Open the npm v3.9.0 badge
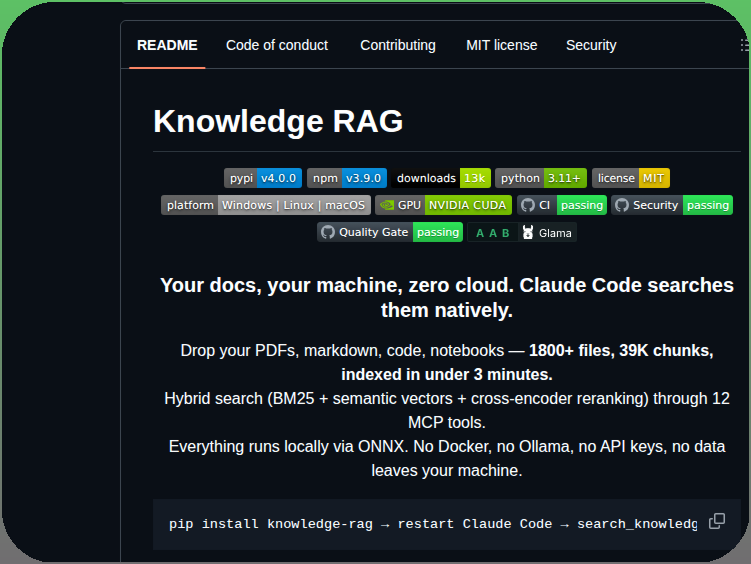Image resolution: width=751 pixels, height=564 pixels. click(347, 178)
